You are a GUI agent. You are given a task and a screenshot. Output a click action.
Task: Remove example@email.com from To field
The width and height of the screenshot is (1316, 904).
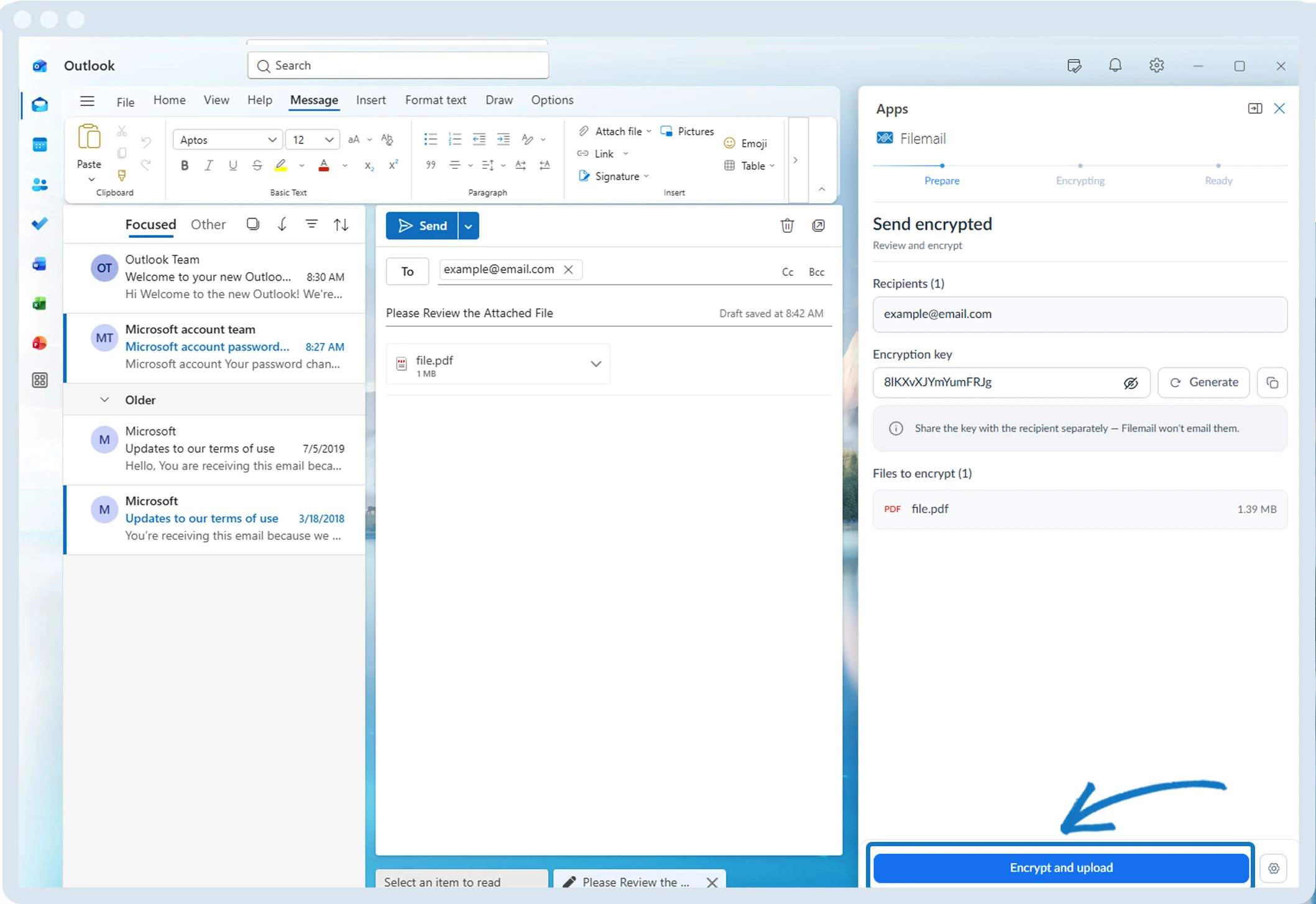coord(568,270)
